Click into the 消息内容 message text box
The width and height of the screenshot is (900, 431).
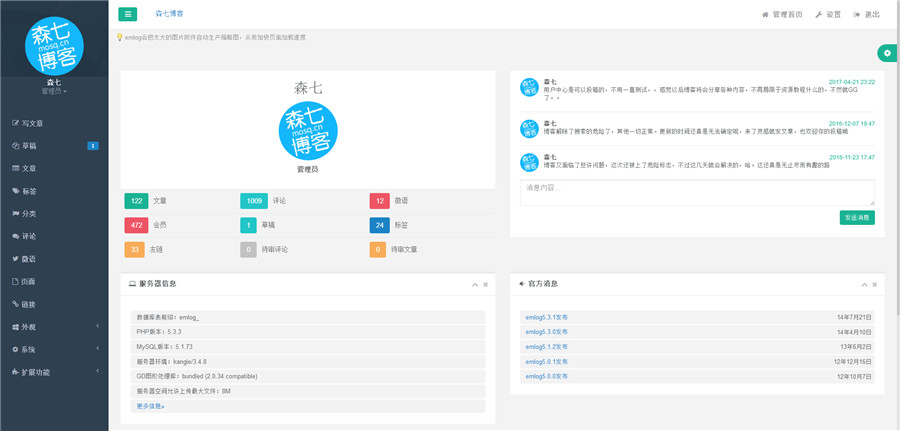coord(696,192)
